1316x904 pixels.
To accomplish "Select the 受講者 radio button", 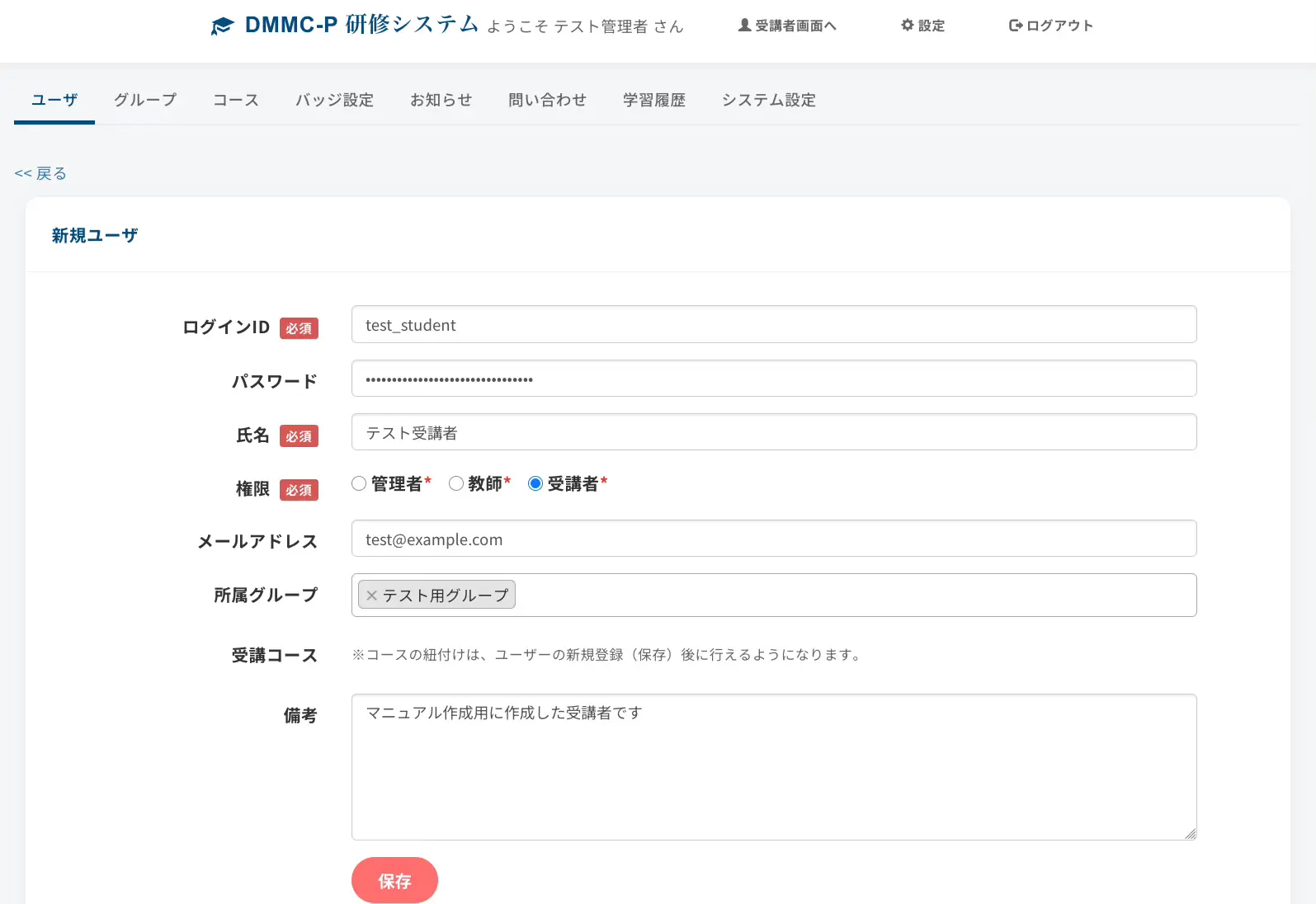I will (x=535, y=484).
